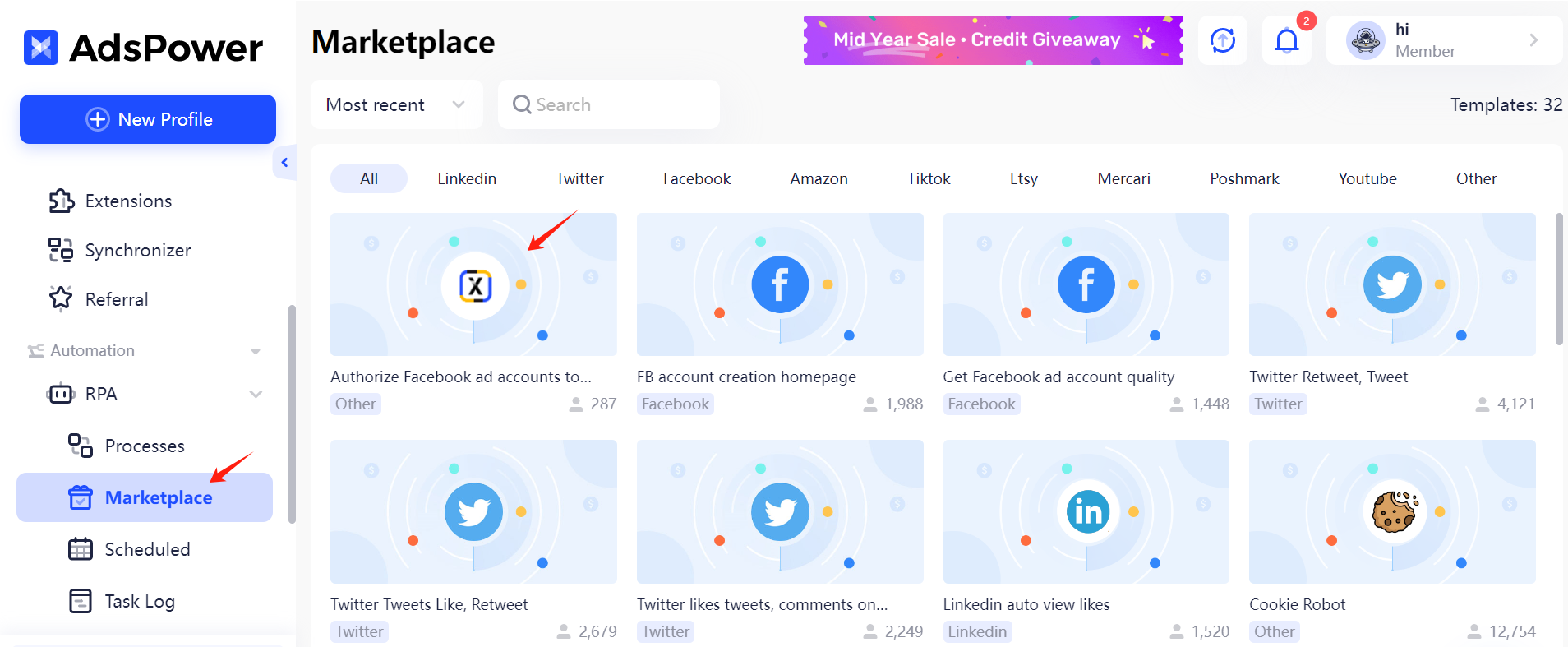Open the Referral page

[116, 298]
